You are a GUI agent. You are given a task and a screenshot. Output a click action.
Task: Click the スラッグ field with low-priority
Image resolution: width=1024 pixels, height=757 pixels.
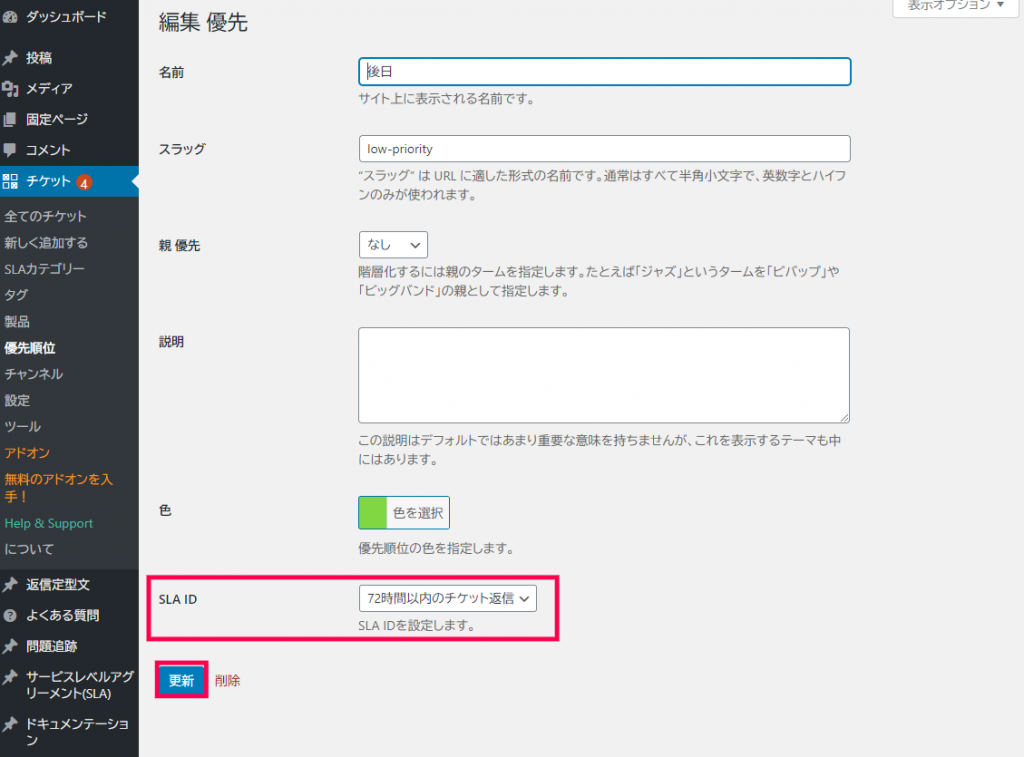(x=605, y=149)
